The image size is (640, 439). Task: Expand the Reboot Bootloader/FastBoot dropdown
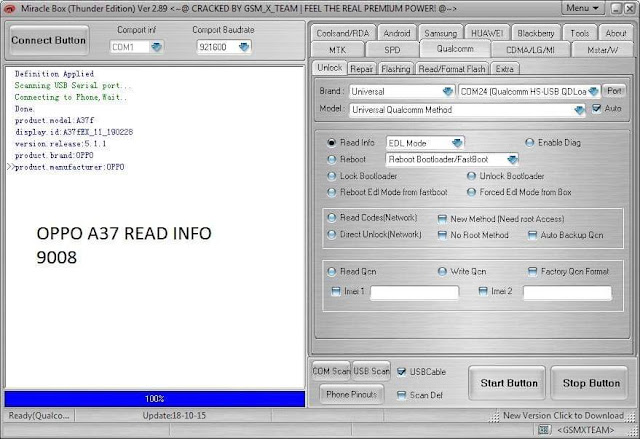pos(512,160)
